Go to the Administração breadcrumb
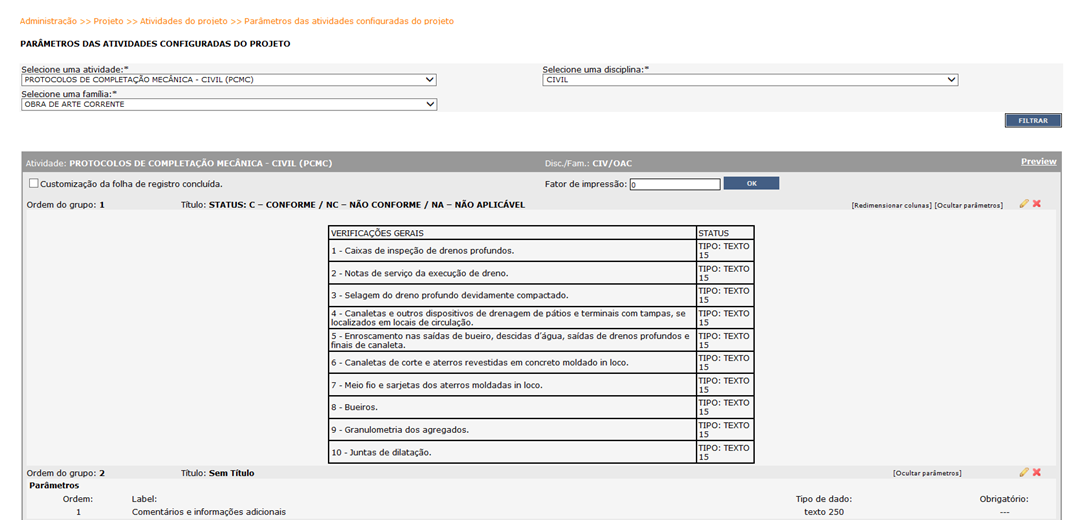The height and width of the screenshot is (525, 1069). (x=48, y=21)
